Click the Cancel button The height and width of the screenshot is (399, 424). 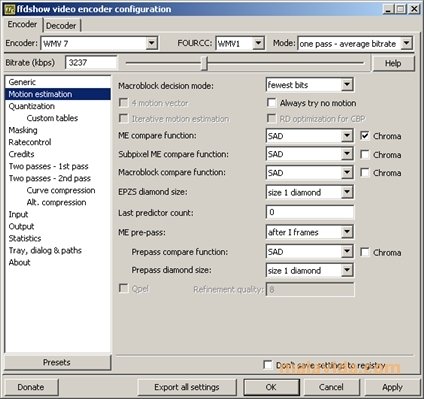[331, 387]
